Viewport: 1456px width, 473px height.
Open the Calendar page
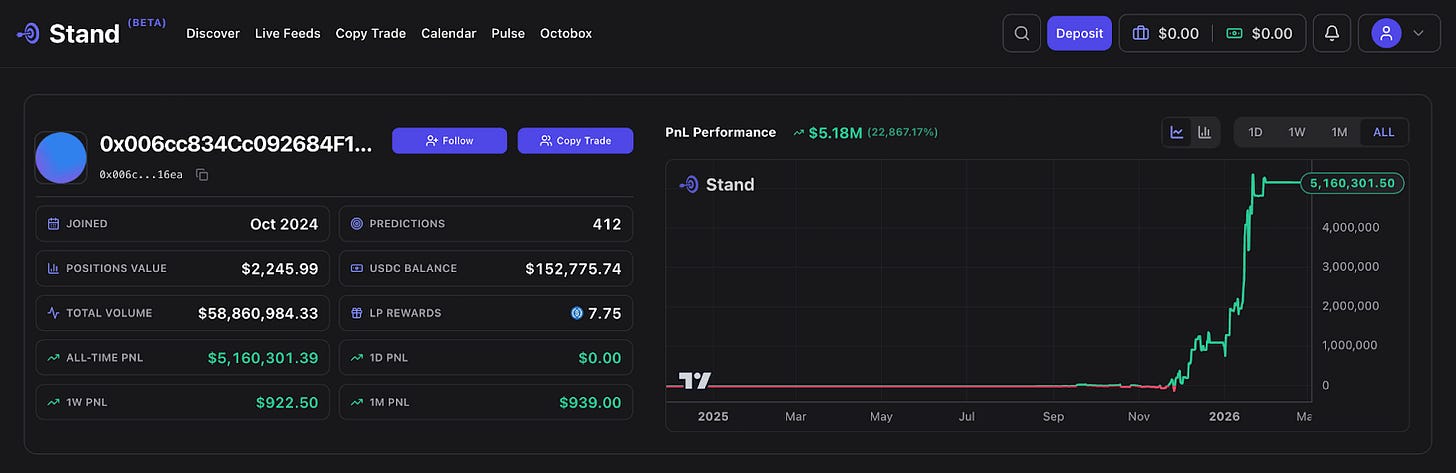(x=449, y=33)
